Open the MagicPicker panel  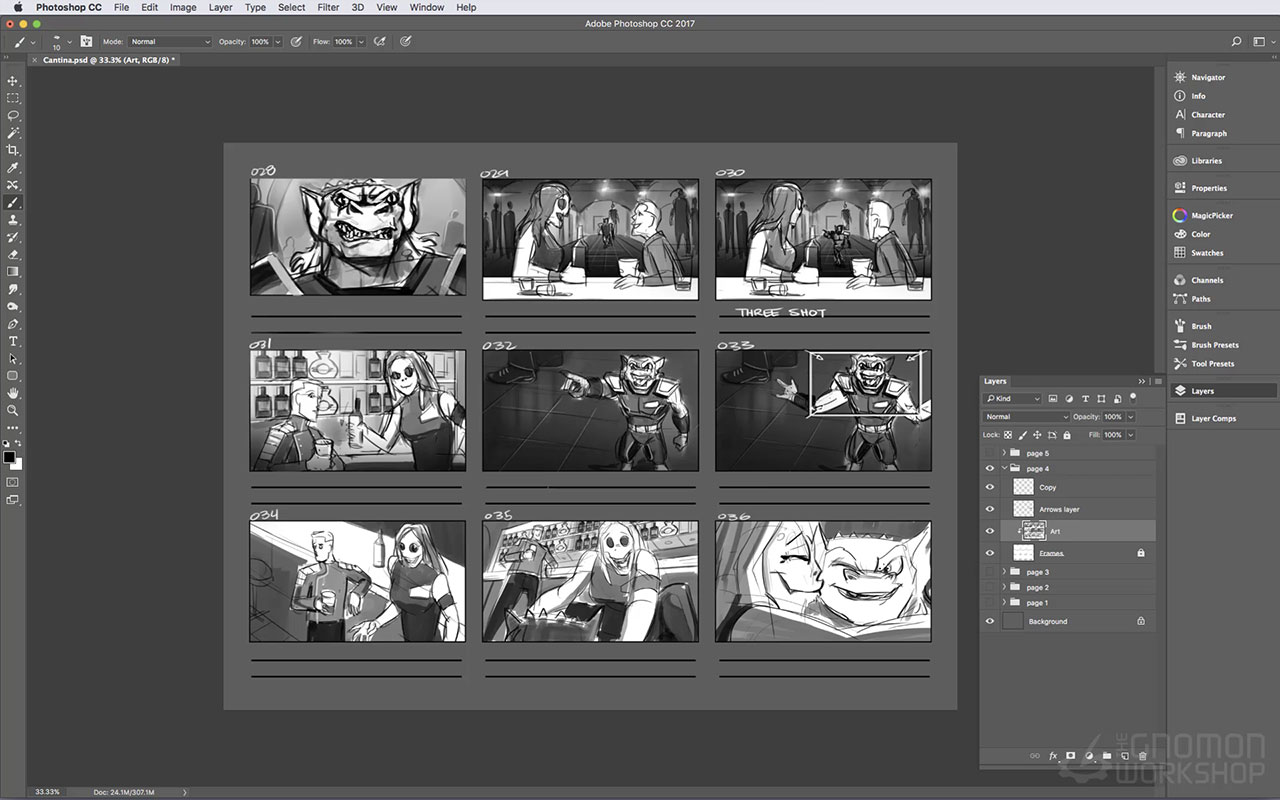click(x=1211, y=215)
